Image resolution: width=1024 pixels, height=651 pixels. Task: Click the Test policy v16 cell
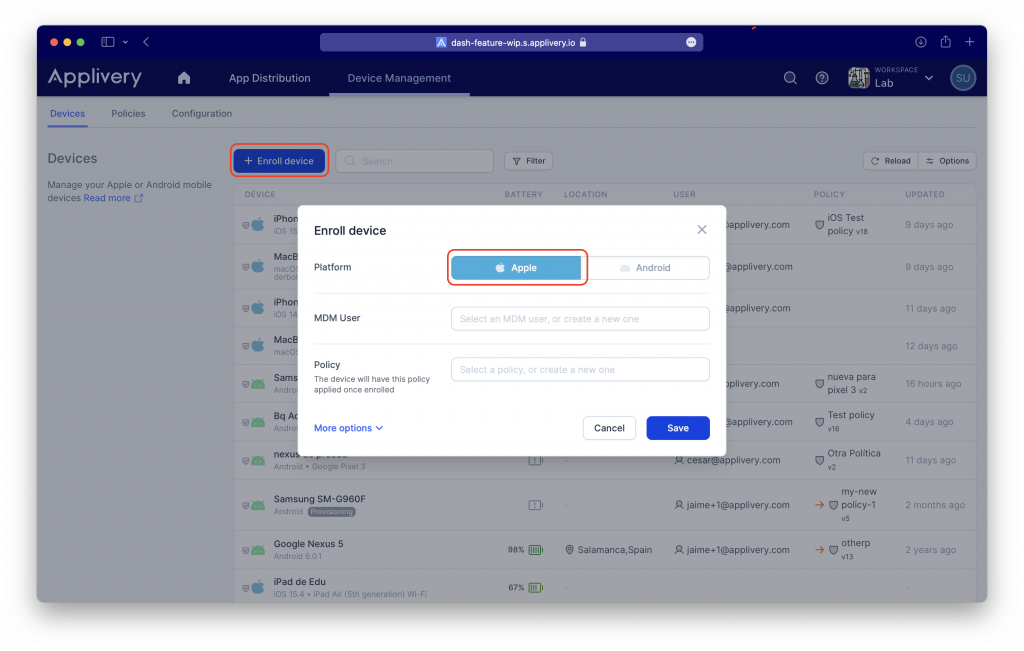coord(851,422)
